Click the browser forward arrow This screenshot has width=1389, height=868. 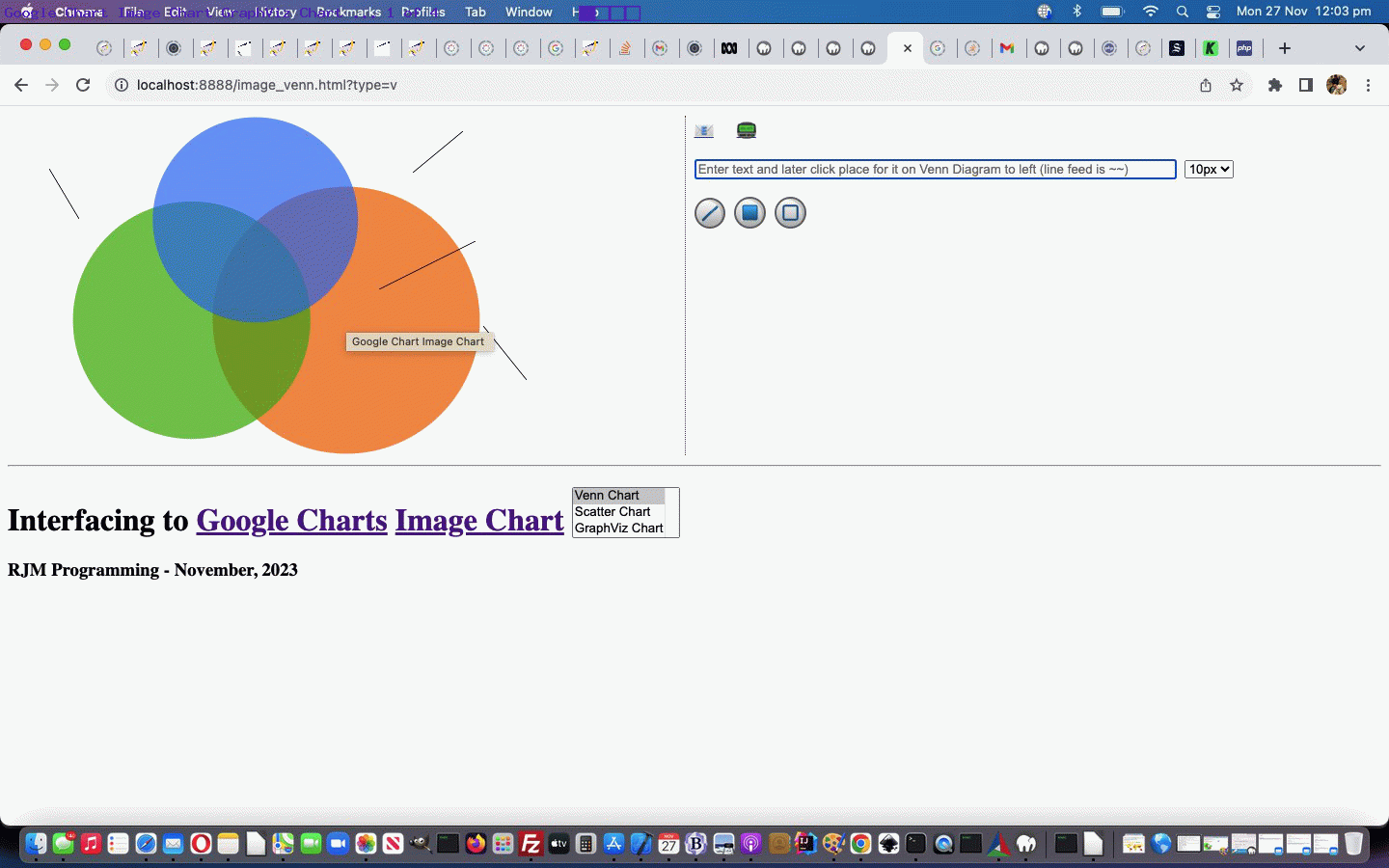pos(52,85)
